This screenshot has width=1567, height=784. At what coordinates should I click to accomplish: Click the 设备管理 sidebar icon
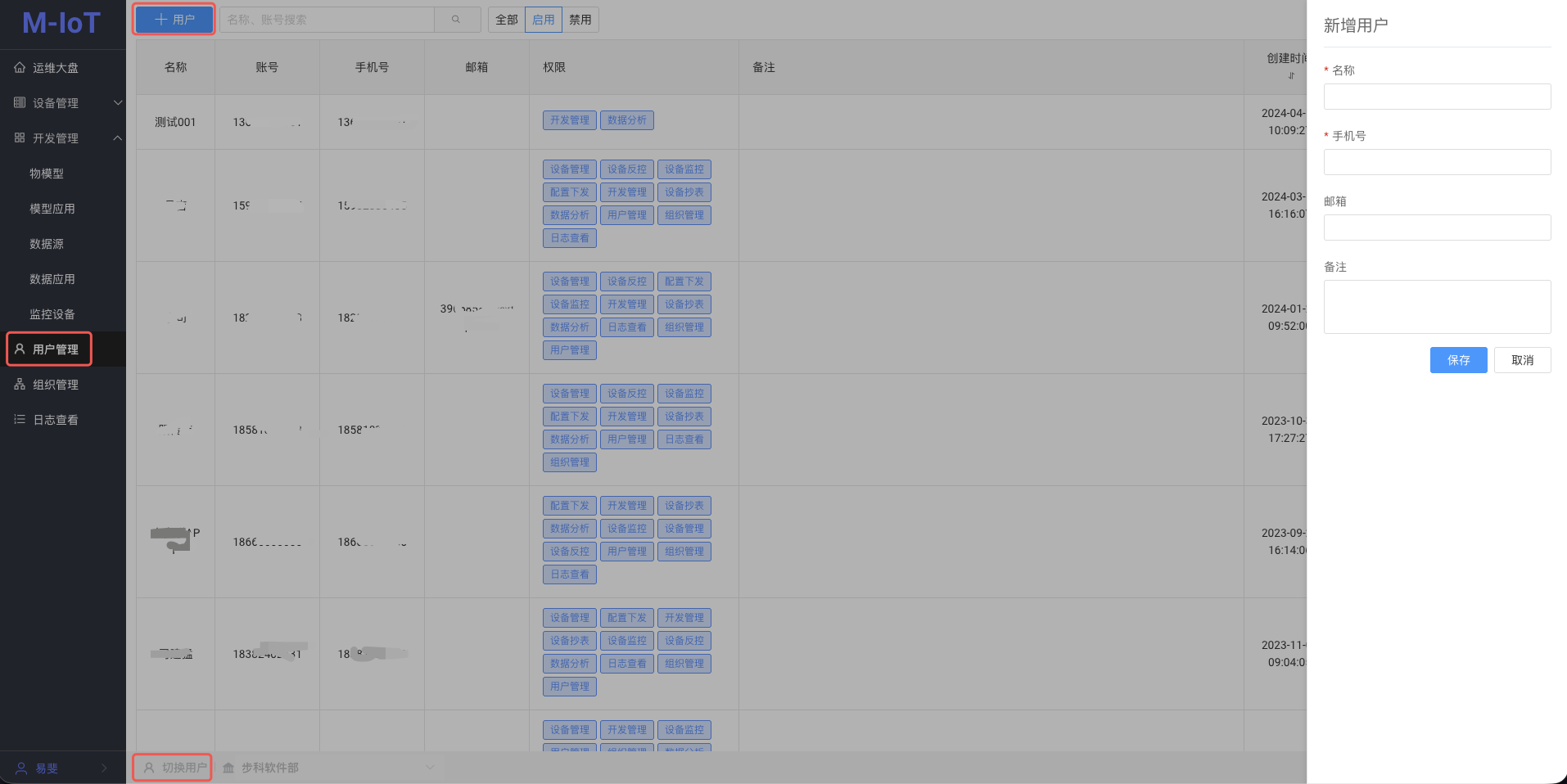pyautogui.click(x=20, y=103)
